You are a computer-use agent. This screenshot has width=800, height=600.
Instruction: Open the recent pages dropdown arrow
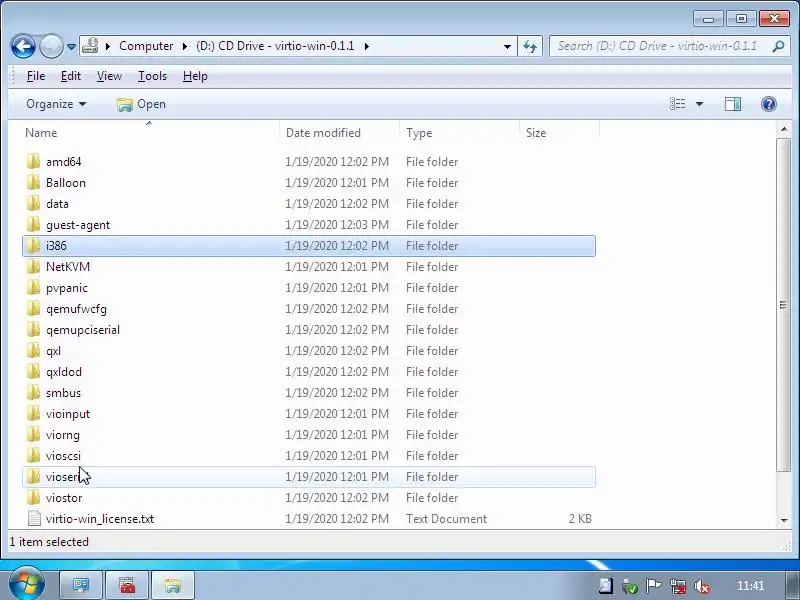[x=71, y=46]
